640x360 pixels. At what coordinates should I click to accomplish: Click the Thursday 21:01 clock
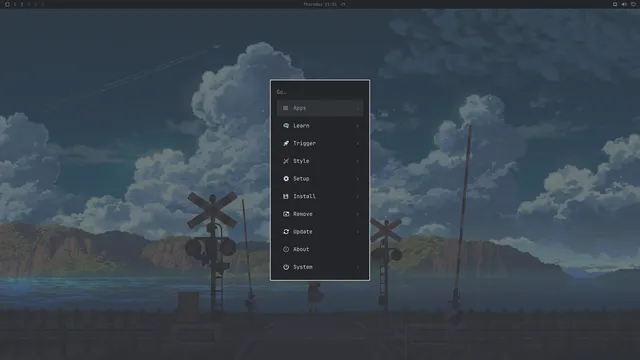click(320, 4)
